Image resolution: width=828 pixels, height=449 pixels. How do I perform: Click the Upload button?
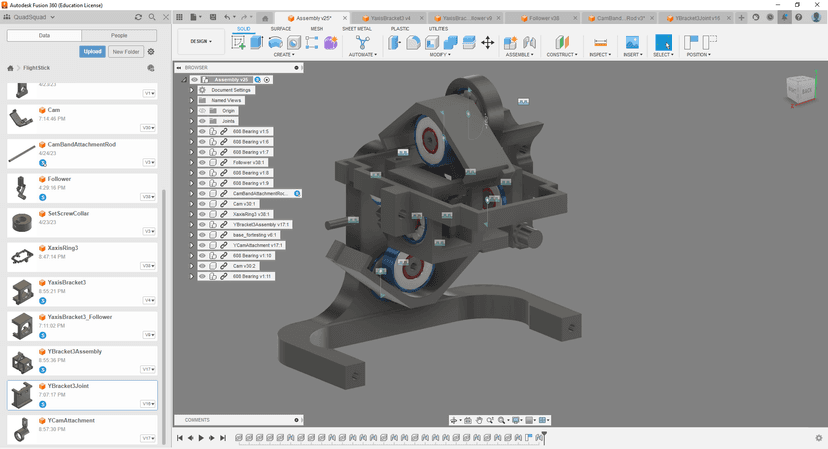pos(92,52)
